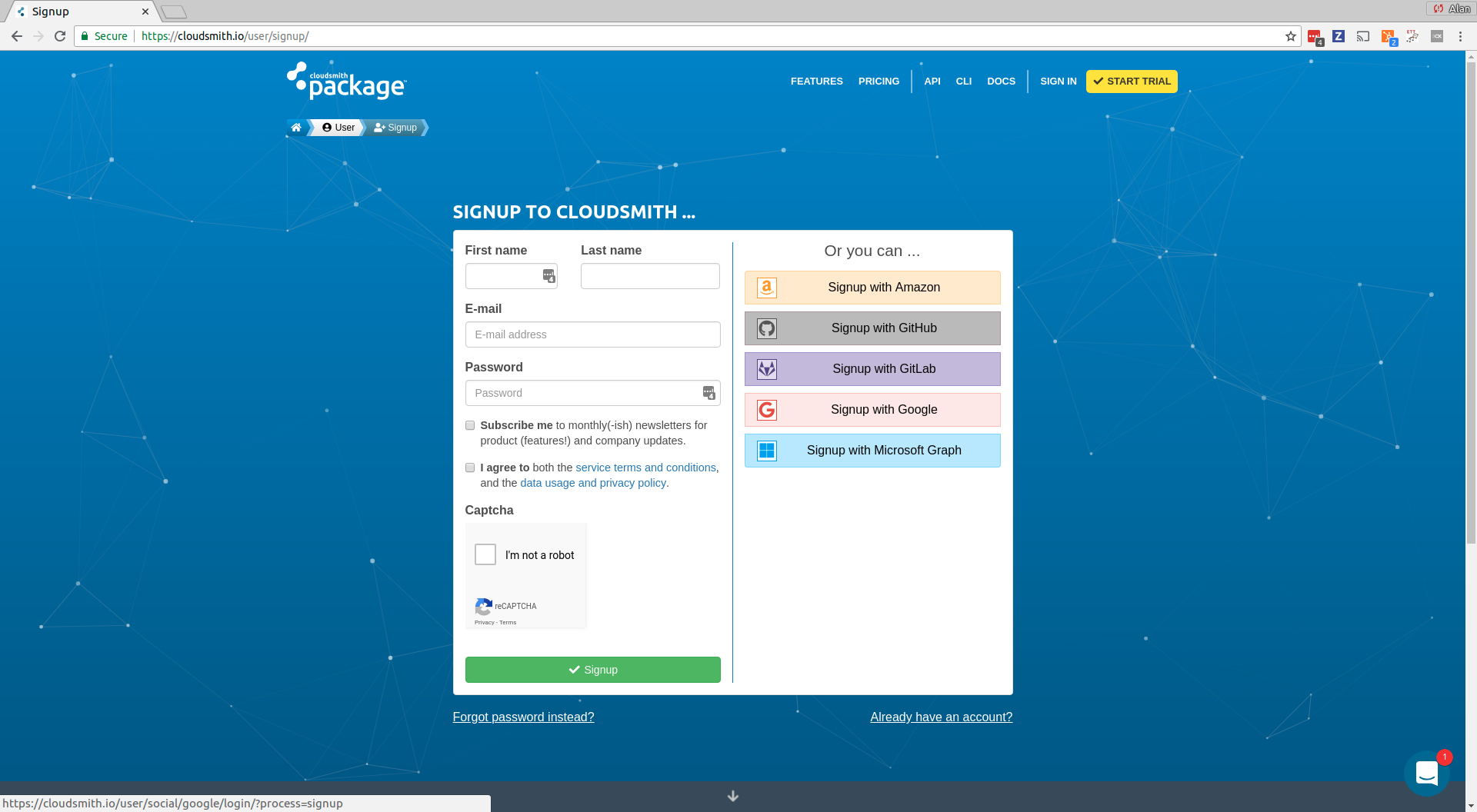Image resolution: width=1477 pixels, height=812 pixels.
Task: Click reCAPTCHA Terms link
Action: tap(508, 623)
